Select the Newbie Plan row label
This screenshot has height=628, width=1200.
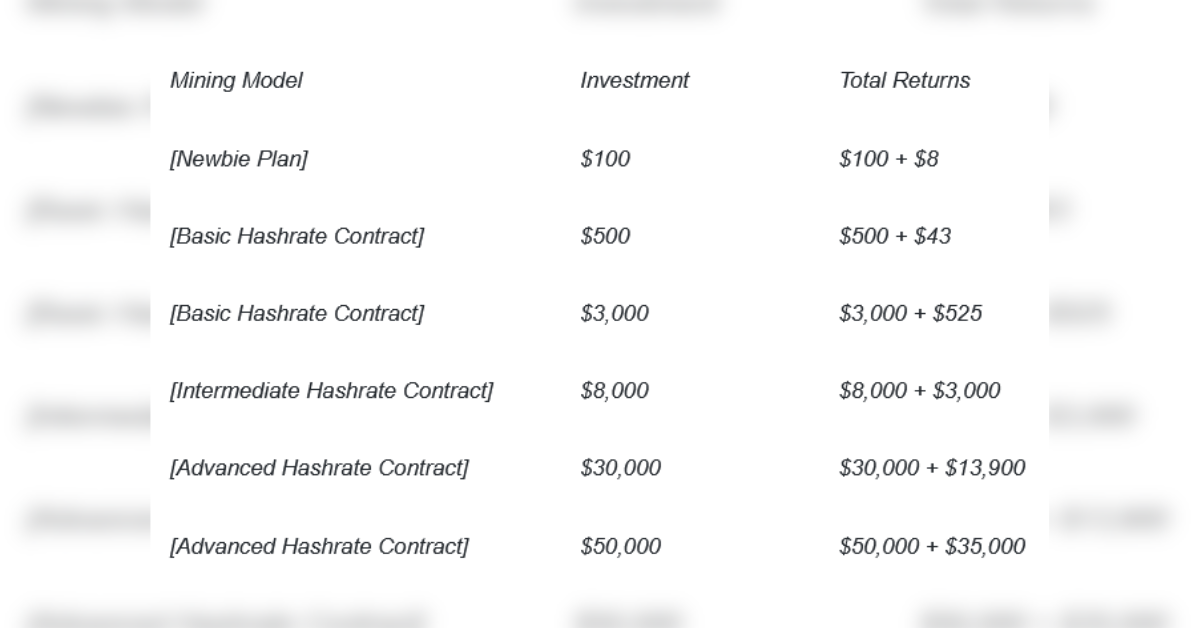[x=239, y=159]
